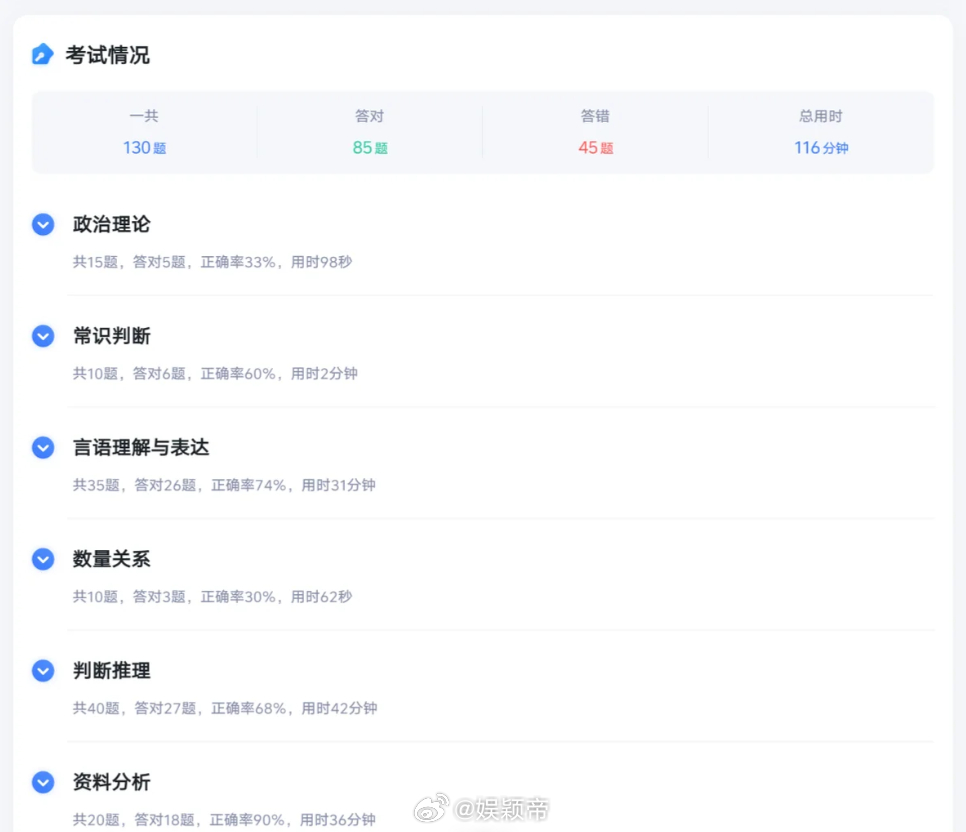This screenshot has height=832, width=966.
Task: Open the 考试情况 header tab
Action: coord(107,56)
